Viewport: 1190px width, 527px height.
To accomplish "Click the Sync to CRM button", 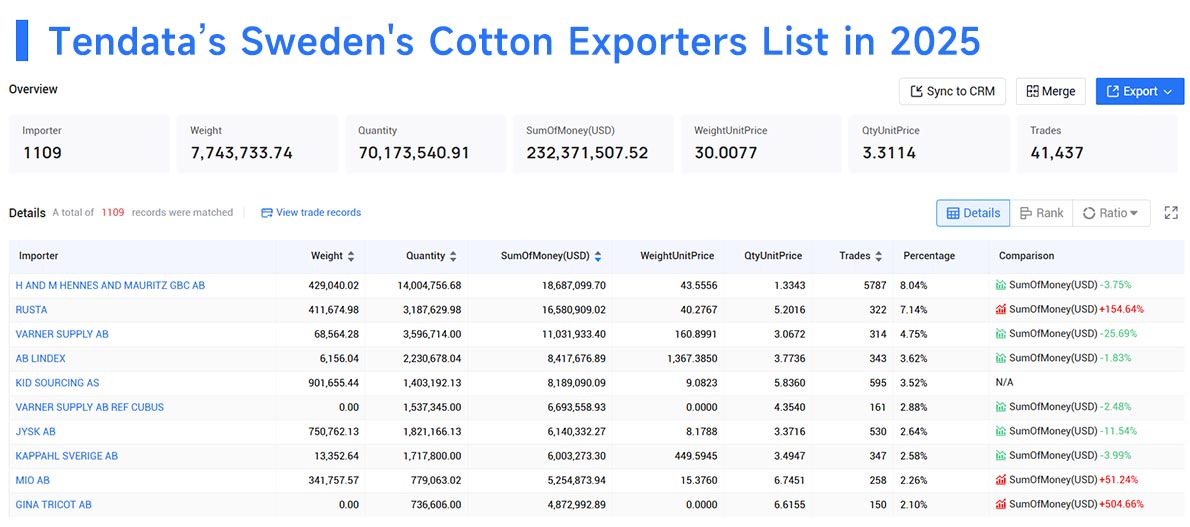I will (952, 91).
